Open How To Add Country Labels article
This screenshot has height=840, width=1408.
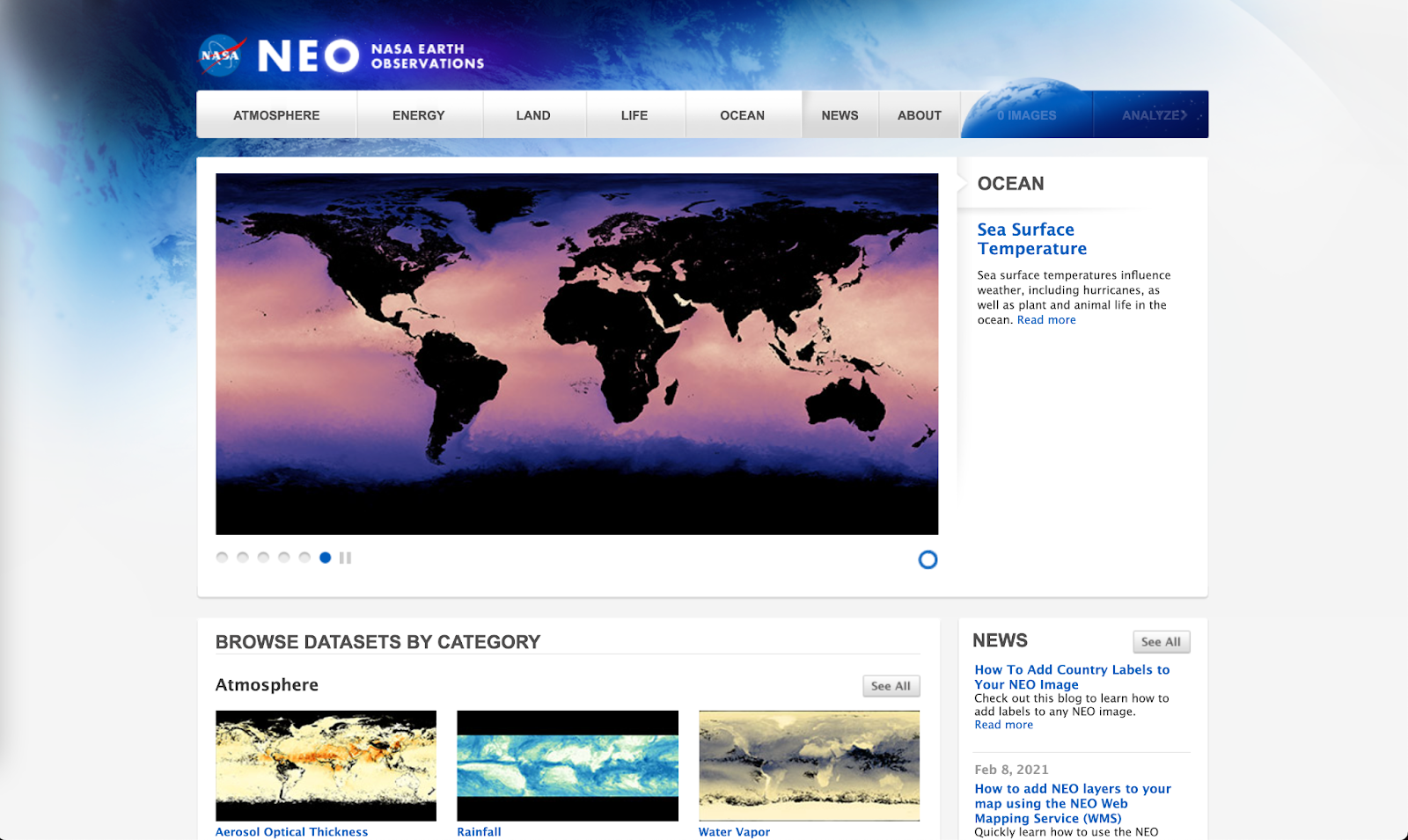coord(1072,677)
